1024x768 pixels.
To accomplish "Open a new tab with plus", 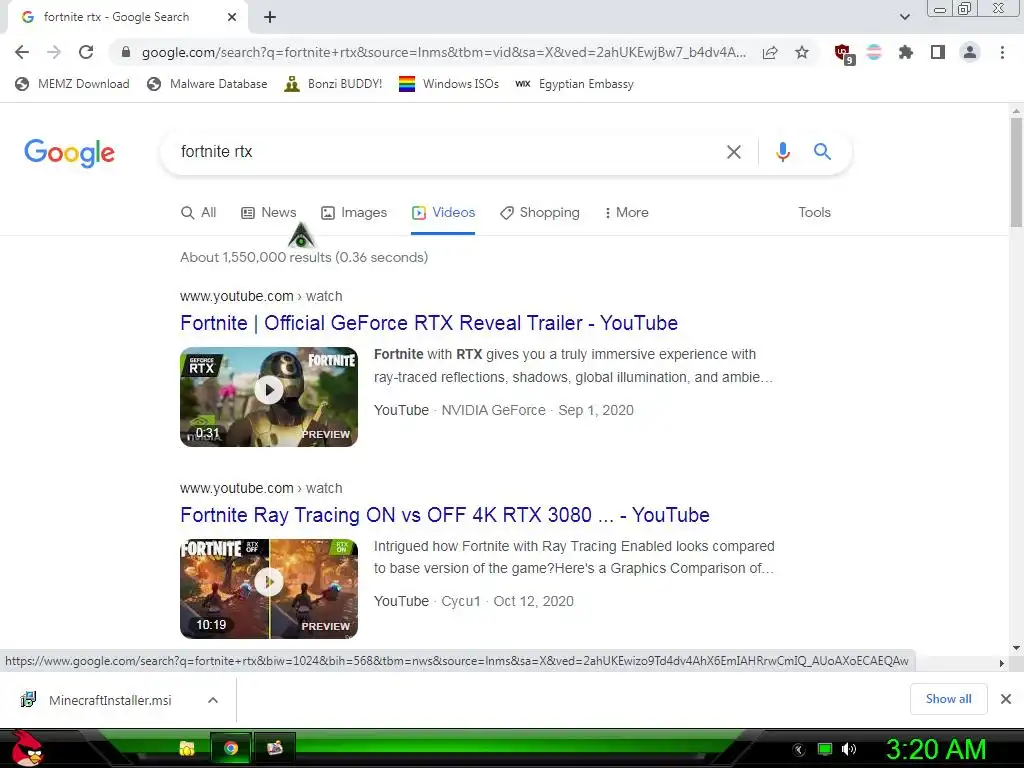I will (270, 18).
